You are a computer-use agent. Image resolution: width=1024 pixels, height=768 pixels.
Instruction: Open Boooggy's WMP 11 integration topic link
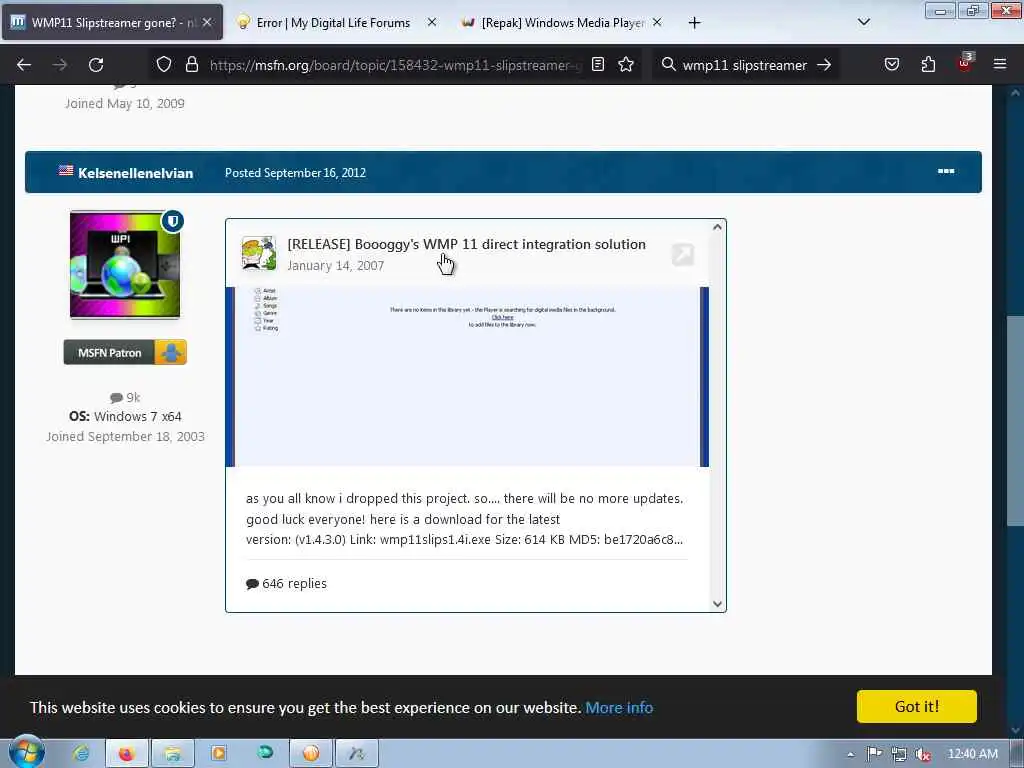(466, 244)
